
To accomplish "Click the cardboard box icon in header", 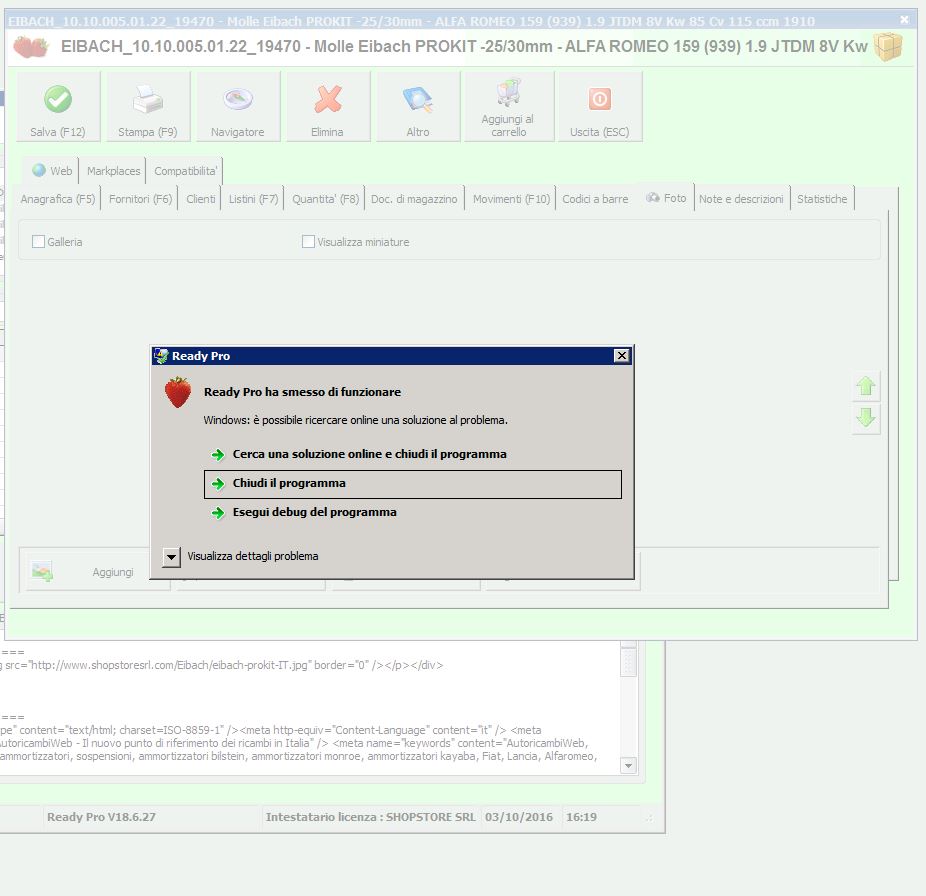I will coord(888,46).
